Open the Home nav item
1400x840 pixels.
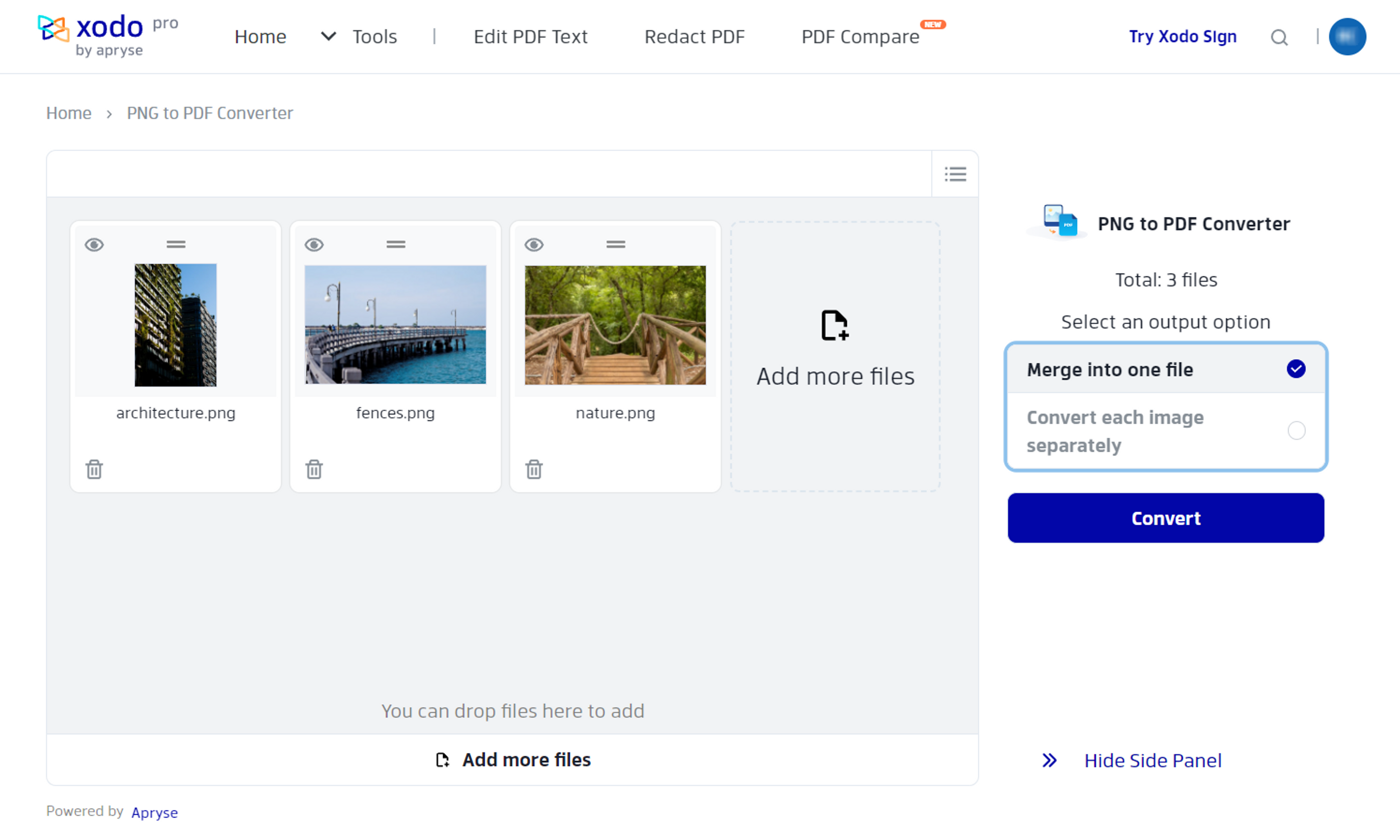click(260, 37)
